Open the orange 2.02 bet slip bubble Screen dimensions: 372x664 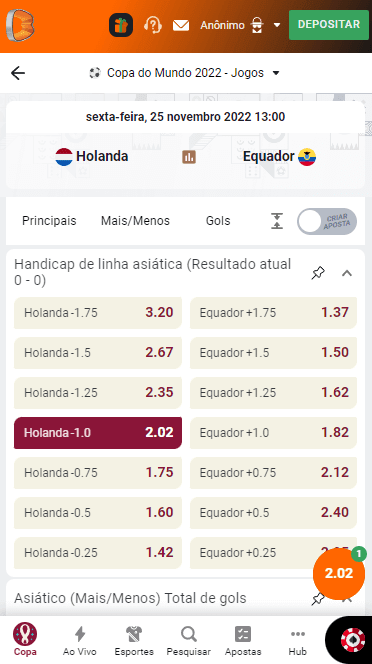(x=339, y=573)
